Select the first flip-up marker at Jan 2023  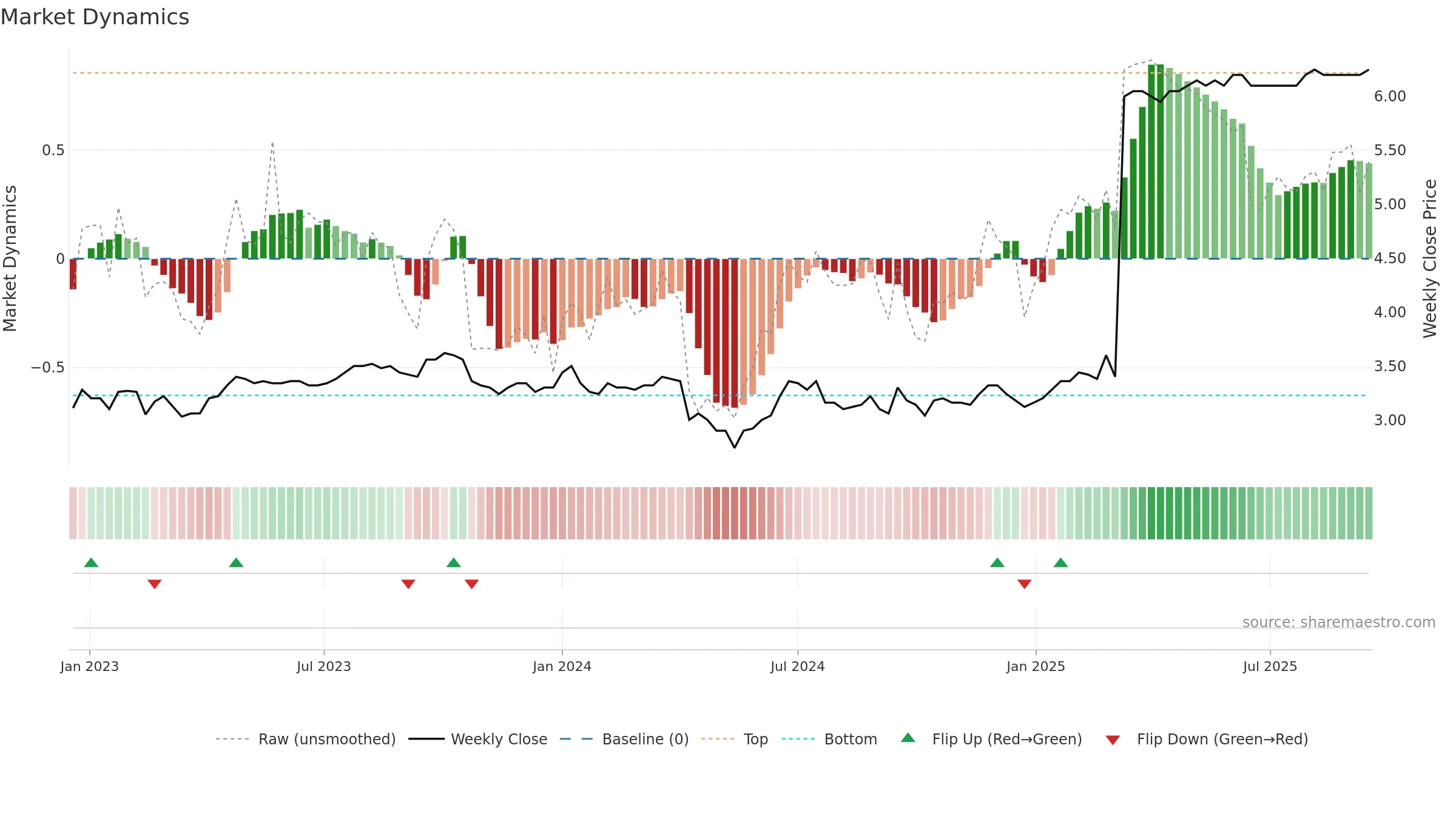(91, 562)
